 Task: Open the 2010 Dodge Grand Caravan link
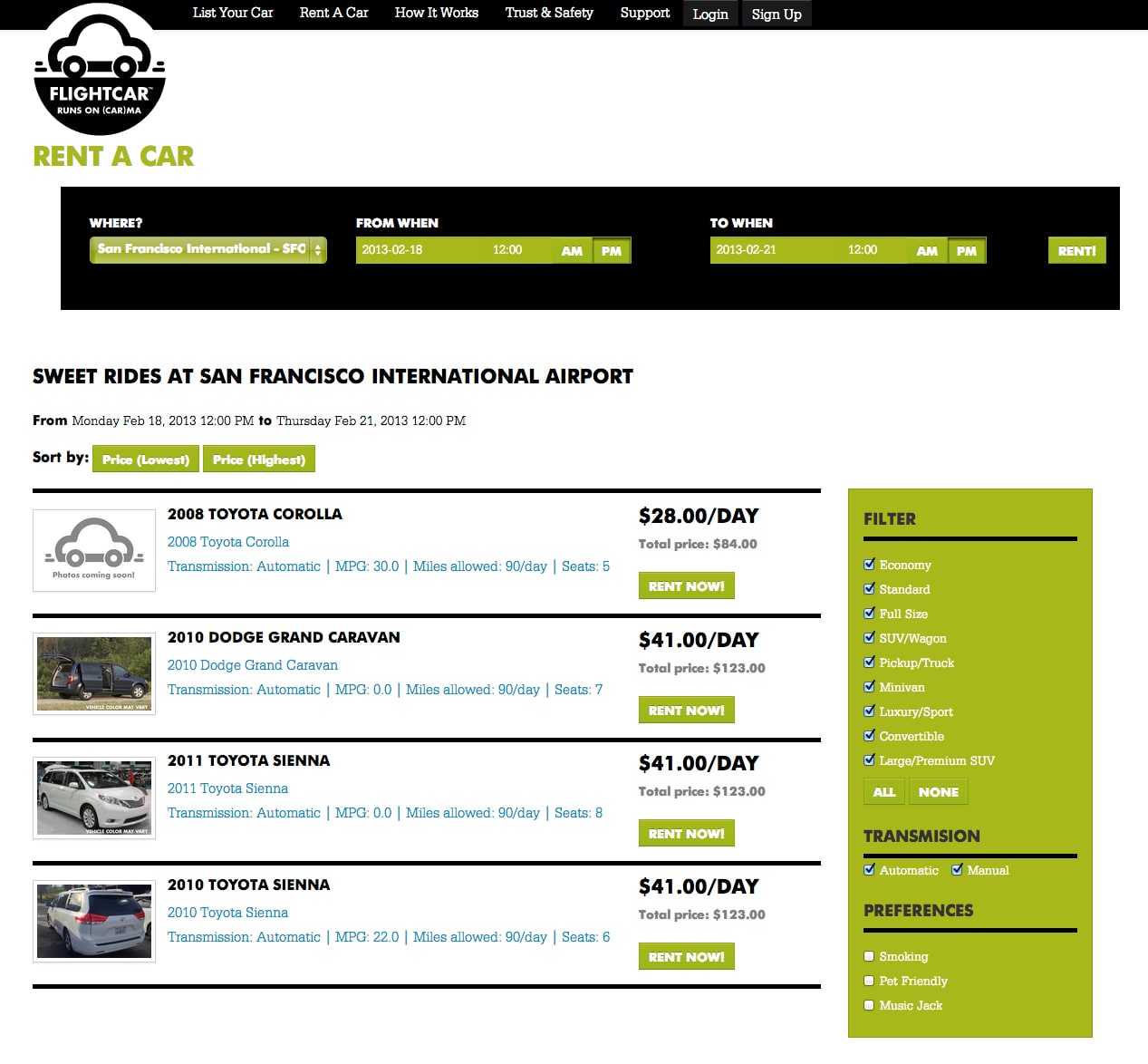point(253,665)
